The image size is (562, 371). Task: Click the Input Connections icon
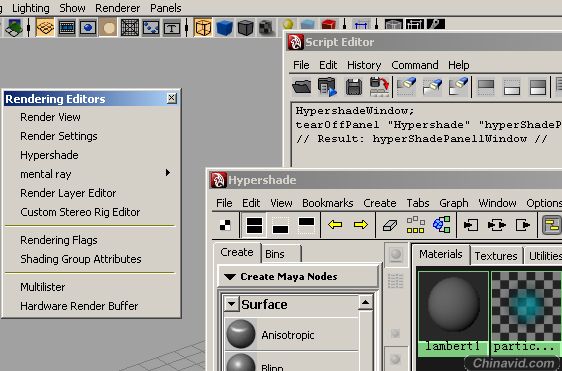(x=470, y=225)
